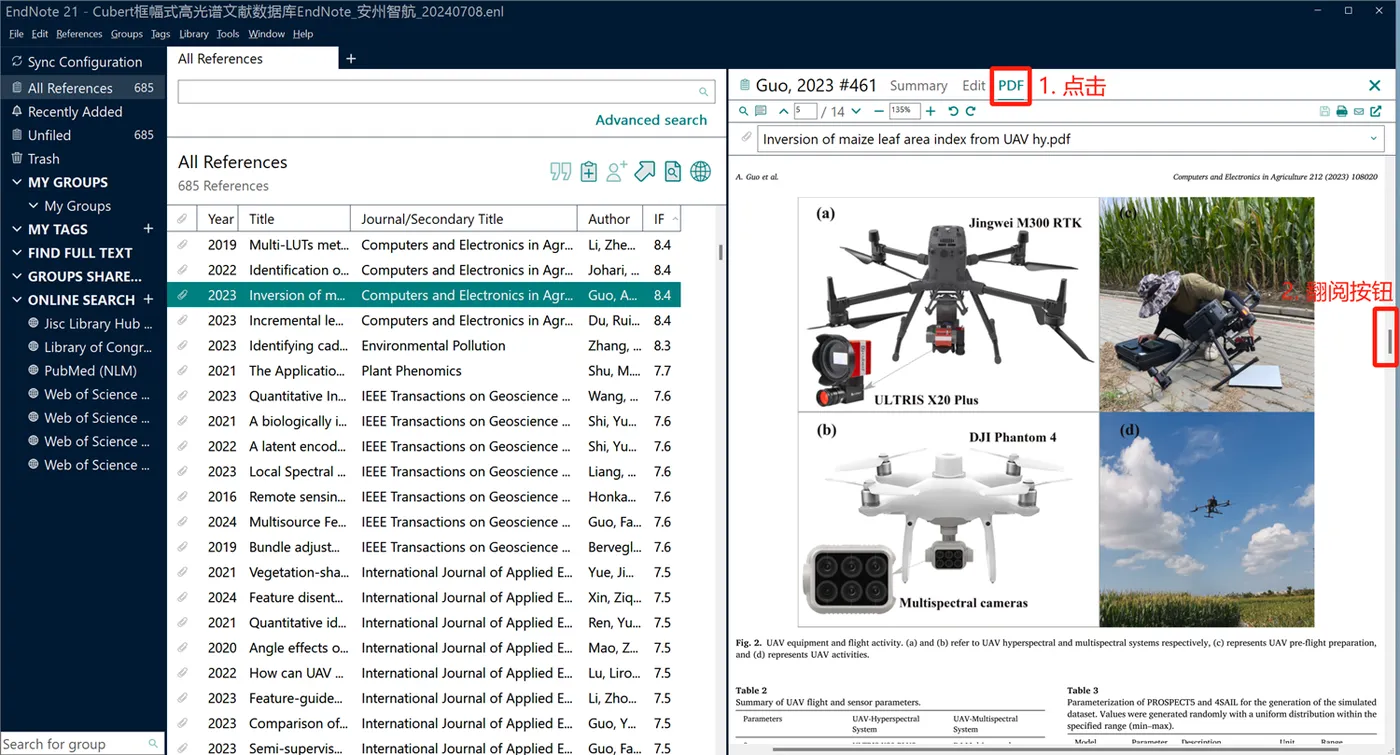This screenshot has width=1400, height=755.
Task: Click the PDF page number field
Action: 805,111
